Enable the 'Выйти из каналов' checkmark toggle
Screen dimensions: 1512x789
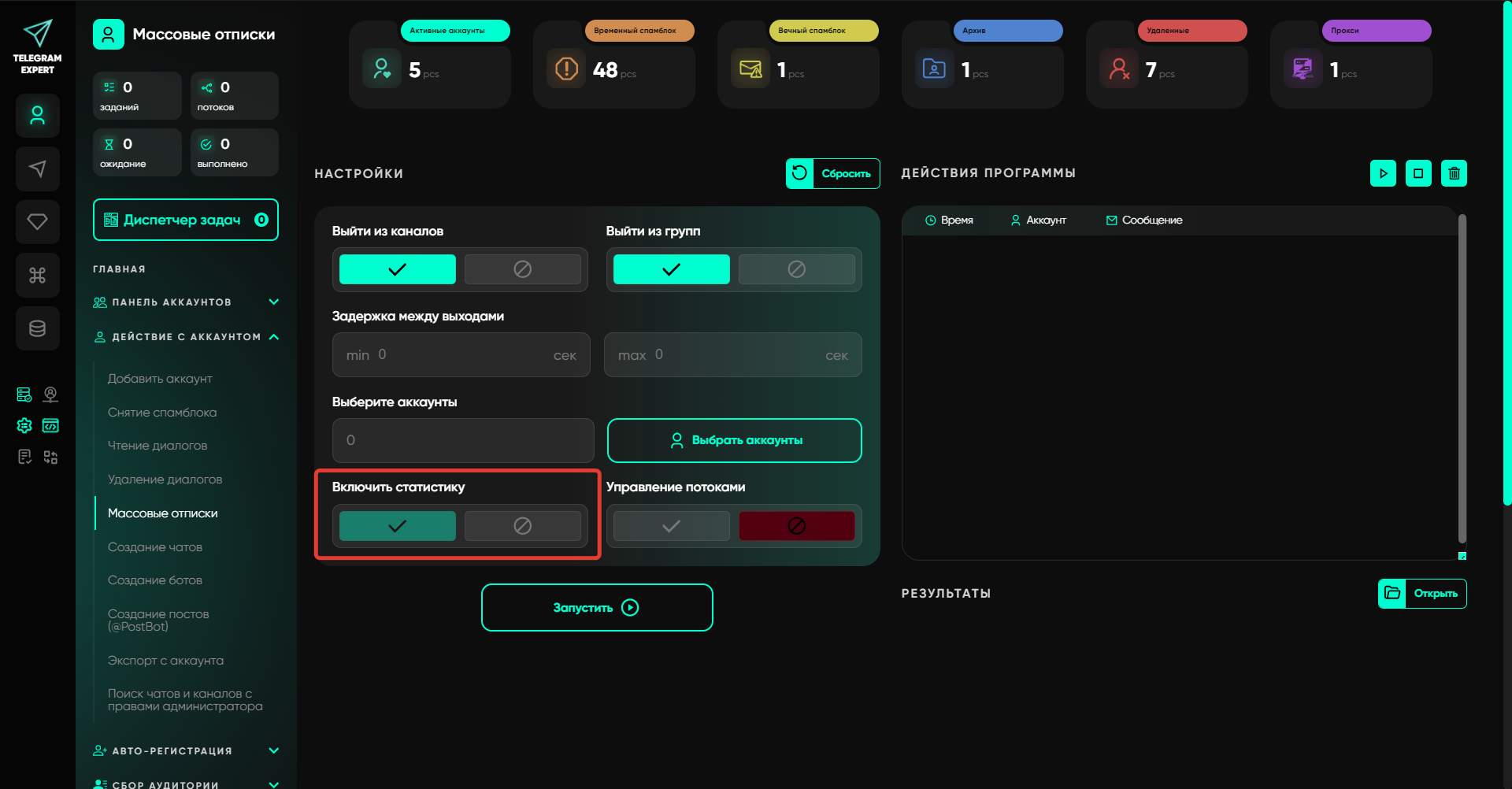pos(397,269)
